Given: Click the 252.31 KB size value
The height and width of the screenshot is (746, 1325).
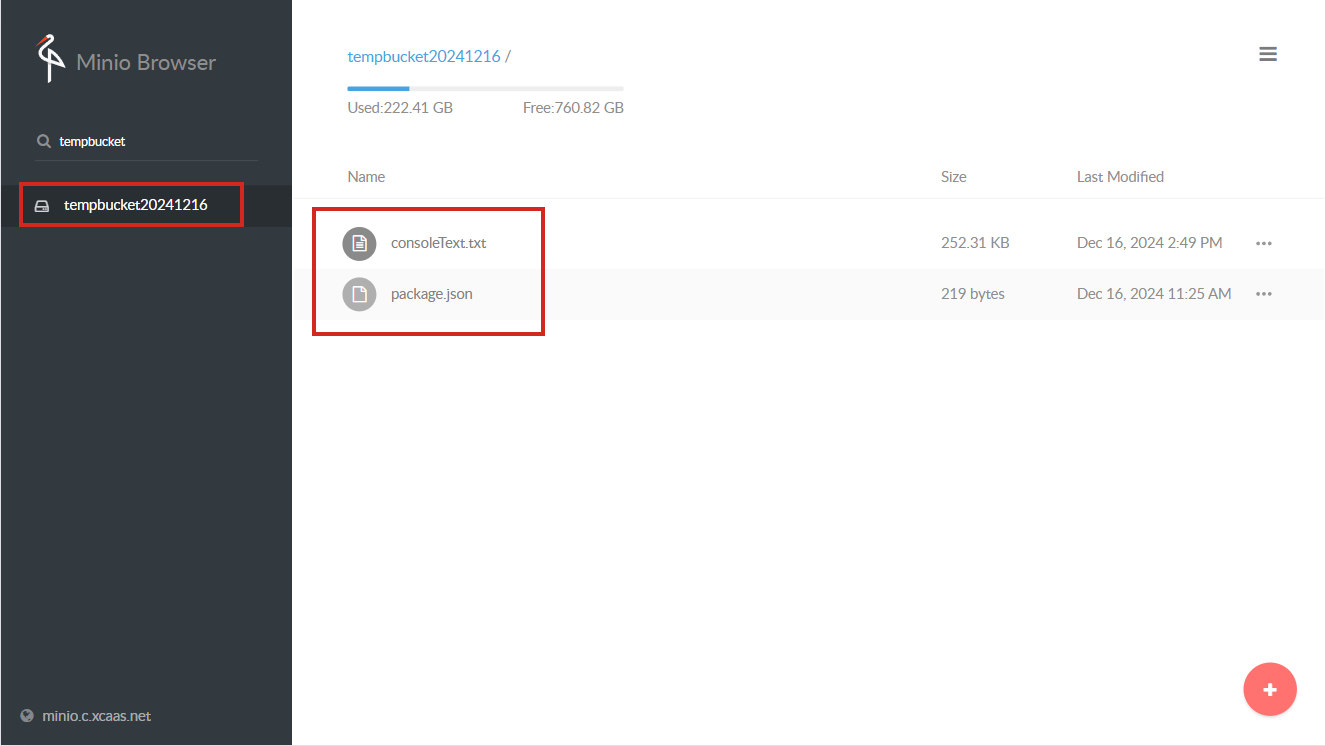Looking at the screenshot, I should tap(975, 243).
